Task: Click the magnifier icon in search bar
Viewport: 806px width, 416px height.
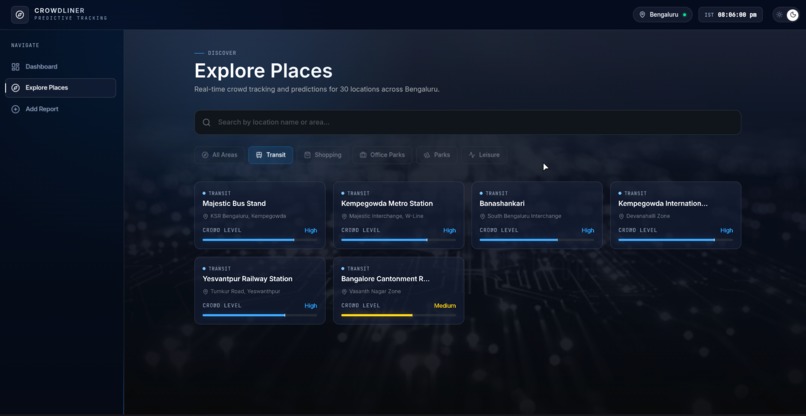Action: [207, 122]
